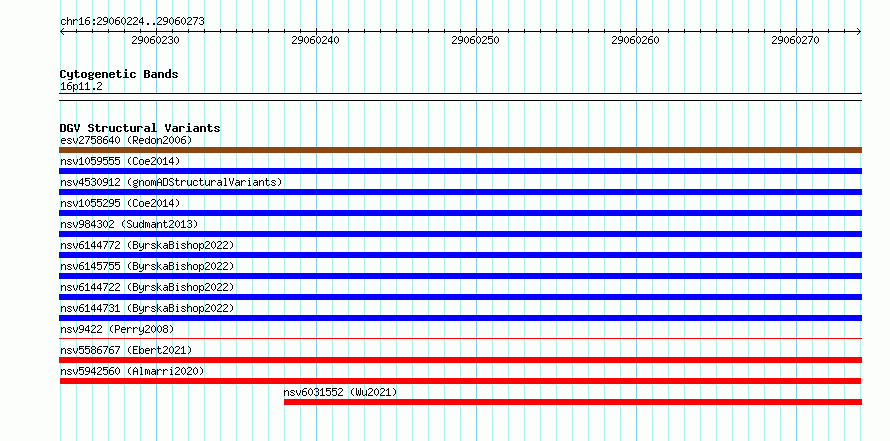Click the blue bar under nsv6144722
Image resolution: width=890 pixels, height=441 pixels.
point(460,297)
